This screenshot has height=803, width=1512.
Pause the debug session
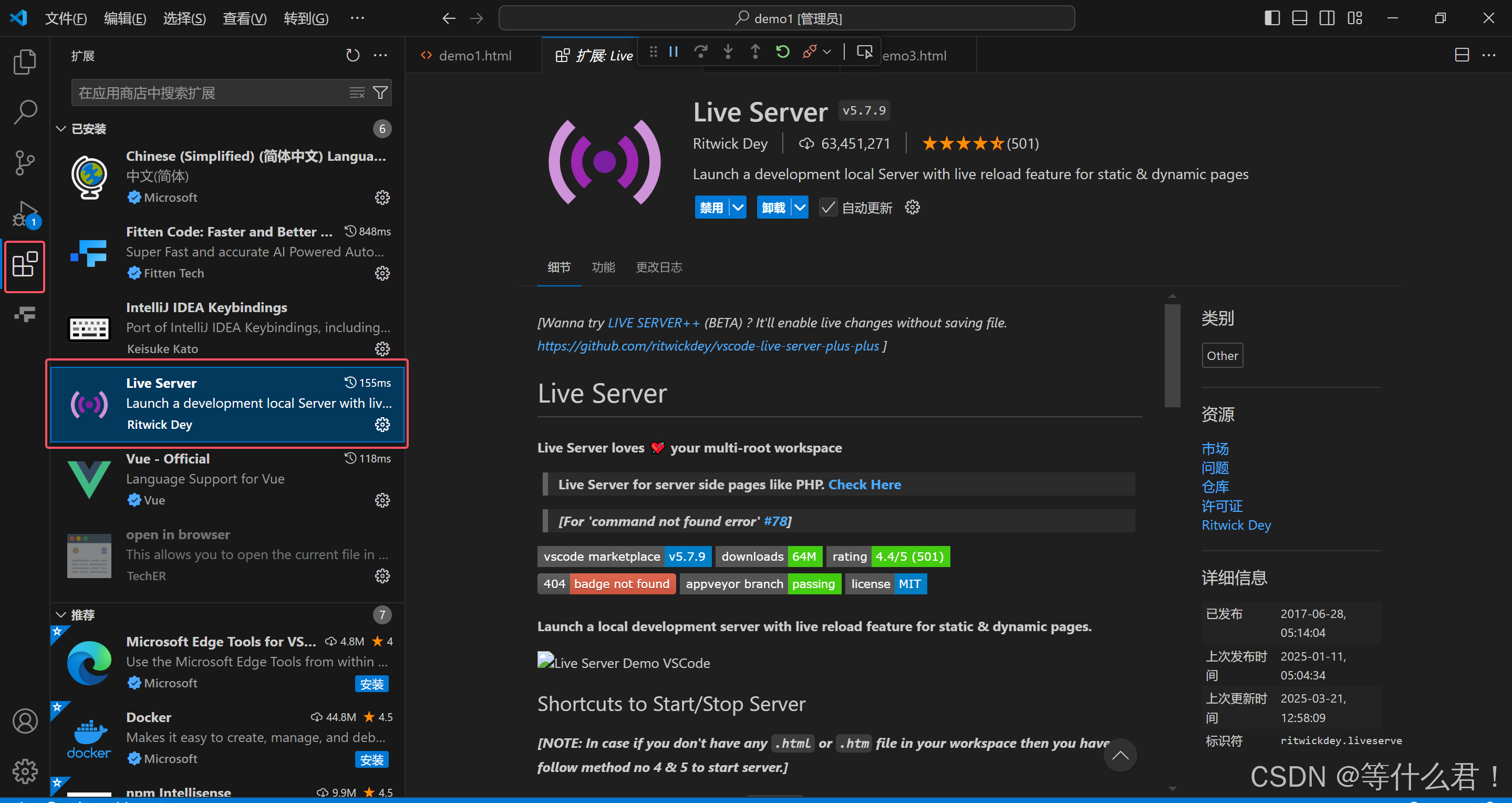tap(673, 52)
